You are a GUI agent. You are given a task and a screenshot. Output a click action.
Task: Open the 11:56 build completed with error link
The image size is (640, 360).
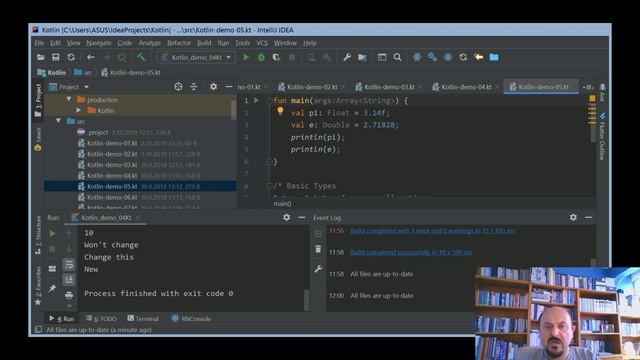[x=432, y=231]
